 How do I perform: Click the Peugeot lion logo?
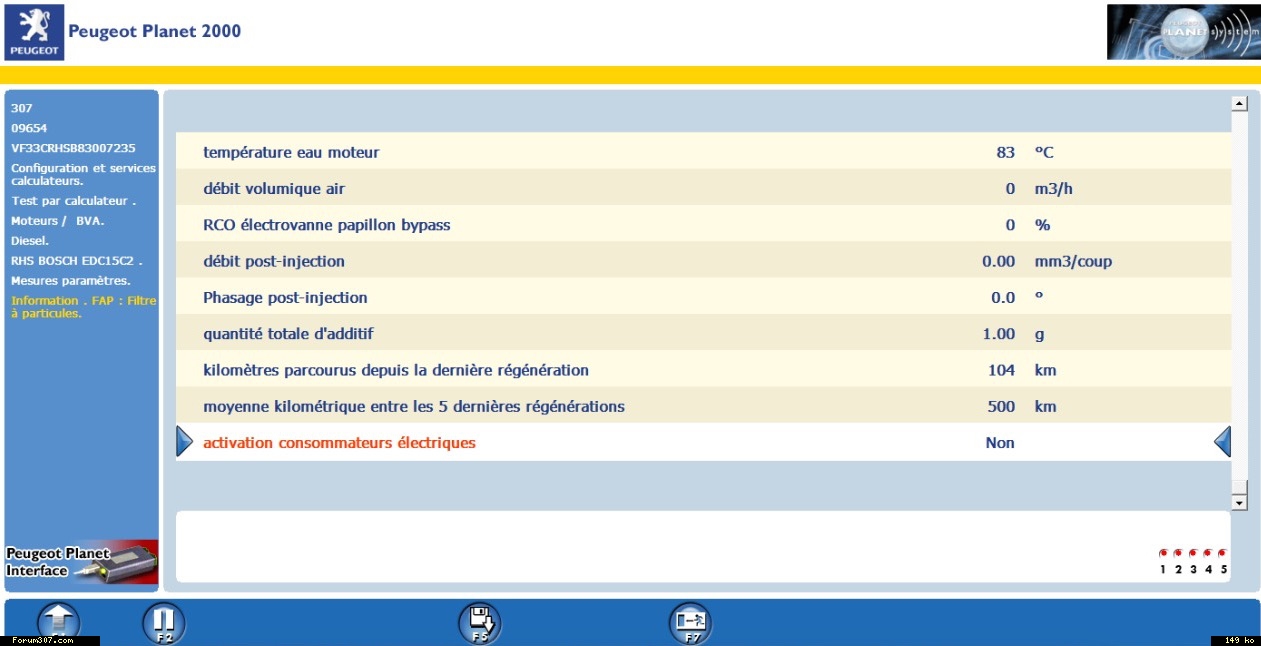[x=34, y=32]
